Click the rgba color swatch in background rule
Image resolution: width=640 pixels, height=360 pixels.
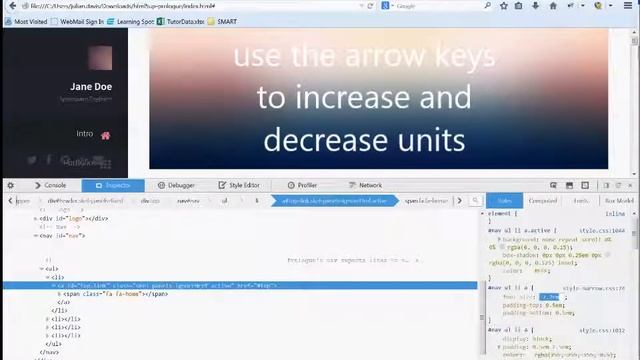tap(502, 247)
